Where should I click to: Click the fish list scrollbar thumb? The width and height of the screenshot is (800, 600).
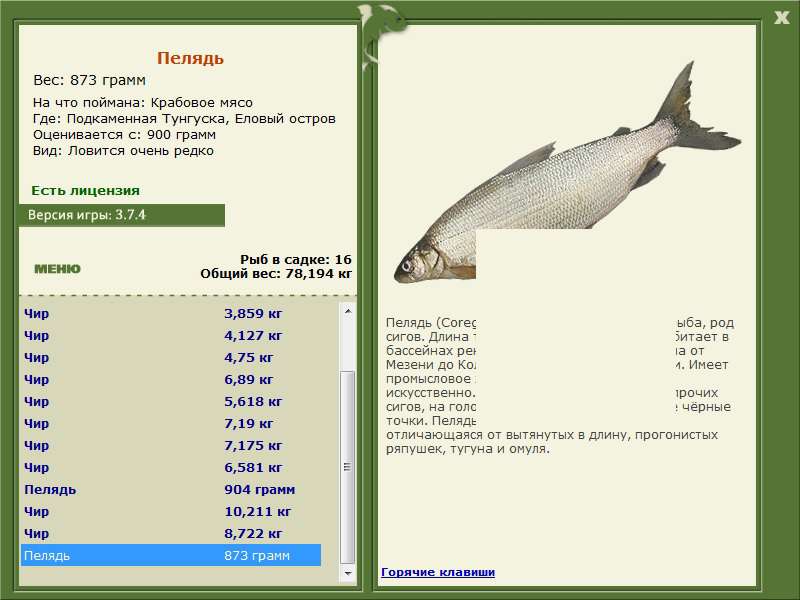pos(347,467)
